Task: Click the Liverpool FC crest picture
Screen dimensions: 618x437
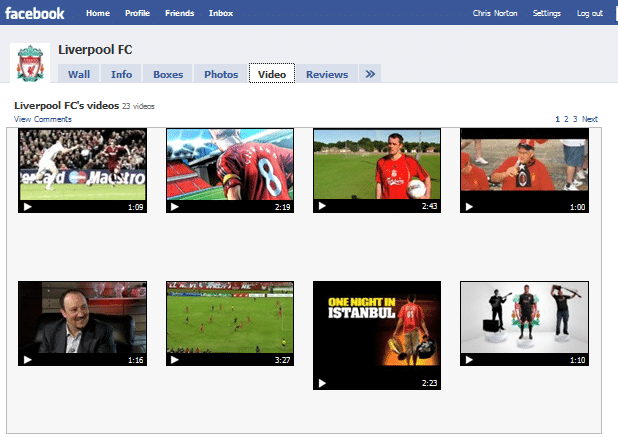Action: pos(30,63)
